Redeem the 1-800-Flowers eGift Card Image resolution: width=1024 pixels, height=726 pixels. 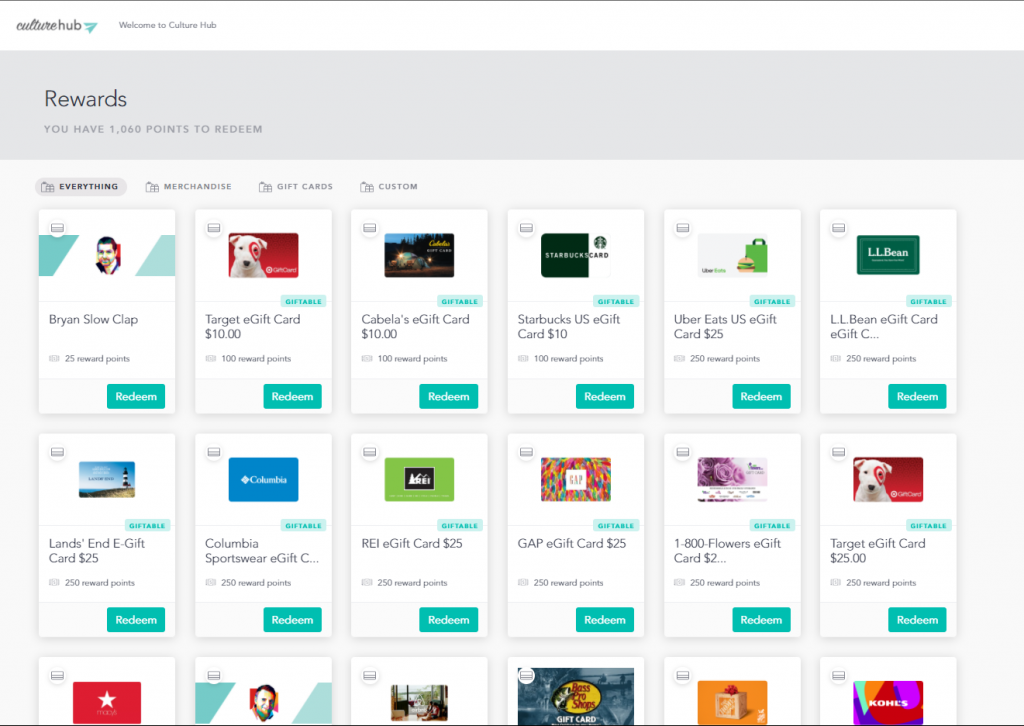pos(761,620)
